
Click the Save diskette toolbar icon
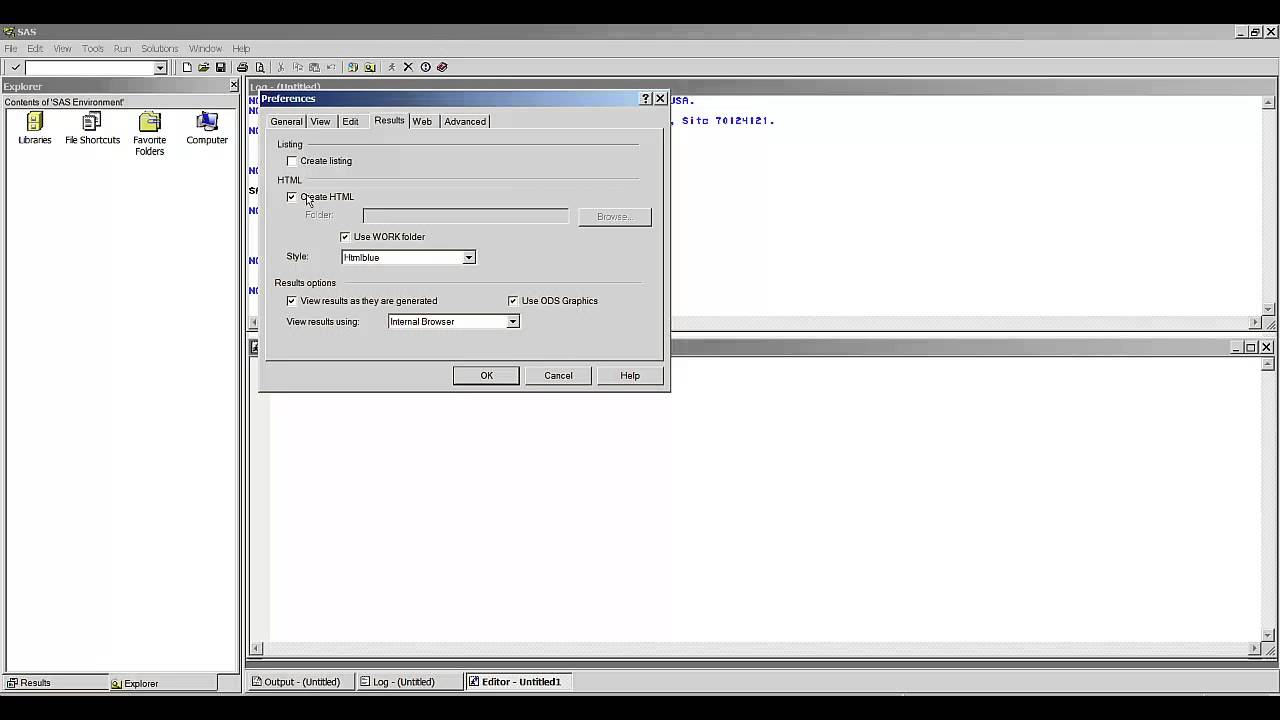pyautogui.click(x=220, y=67)
